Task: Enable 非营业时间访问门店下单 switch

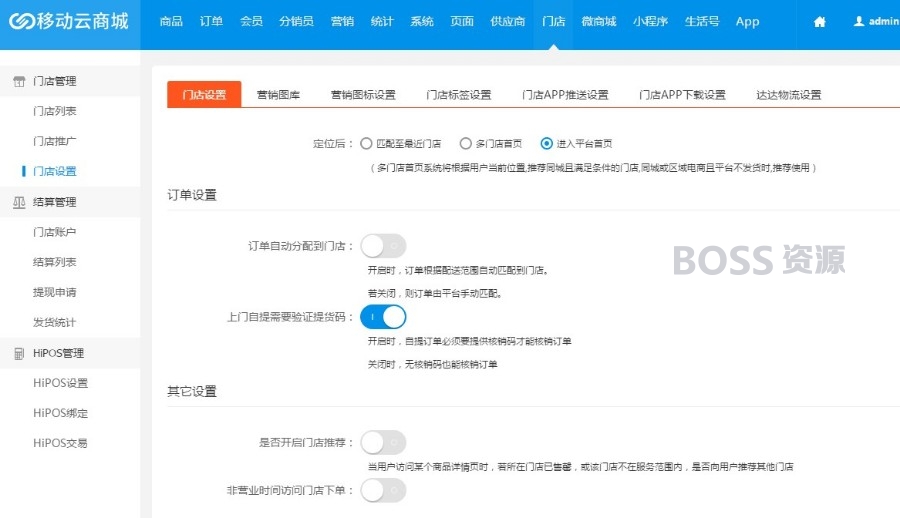Action: [383, 490]
